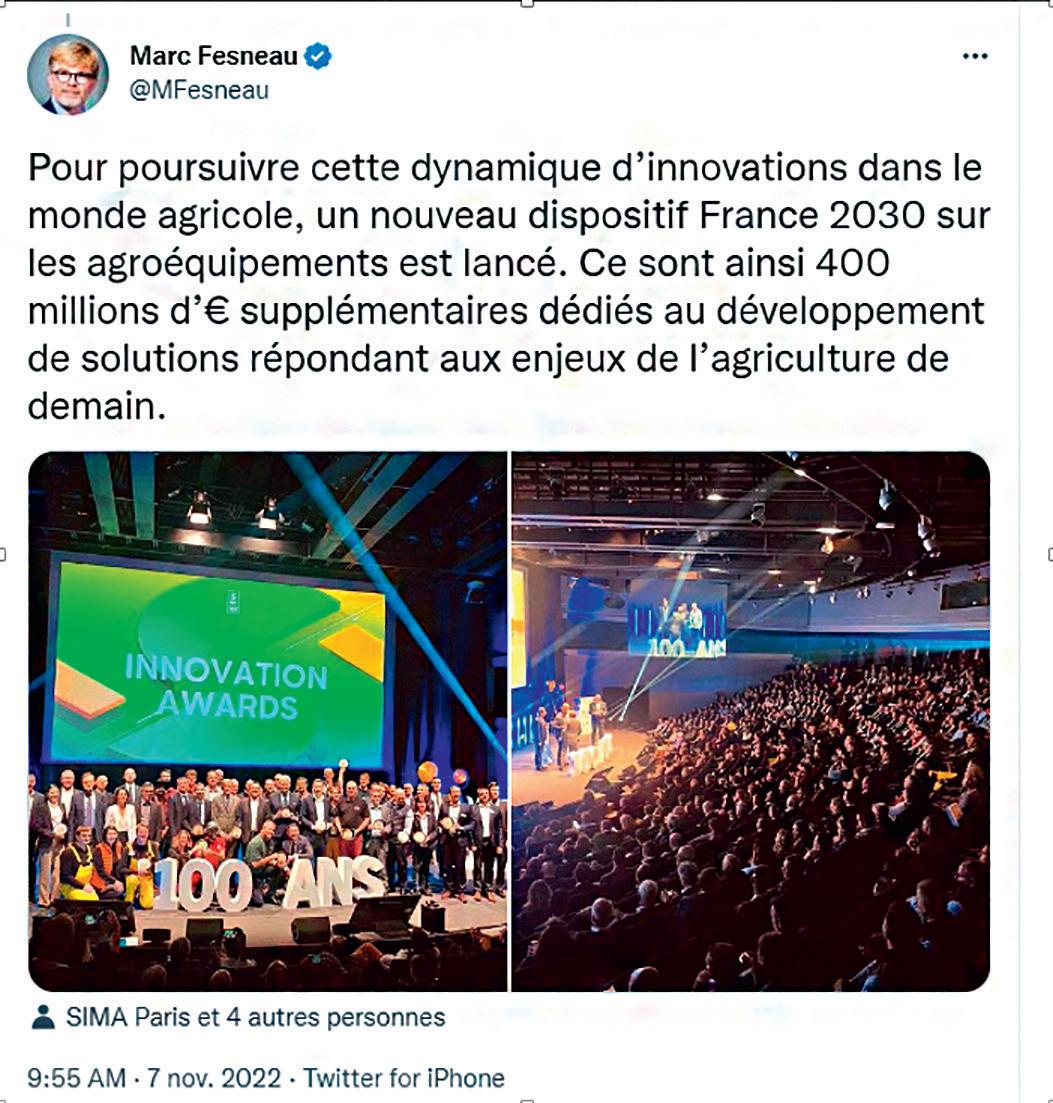Click the blue verified badge
The height and width of the screenshot is (1103, 1053).
(318, 56)
